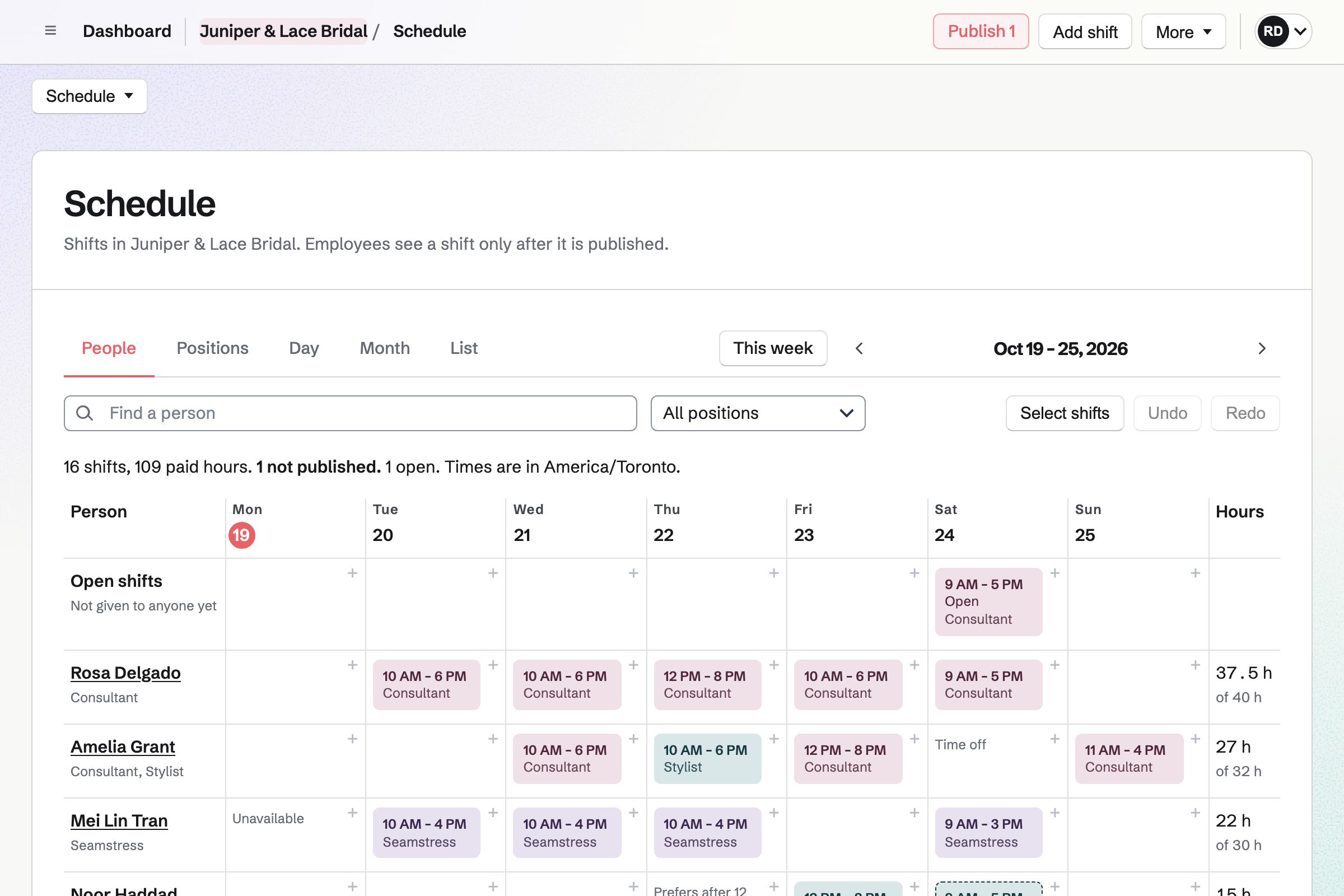Open Amelia Grant's profile link
The height and width of the screenshot is (896, 1344).
[x=123, y=747]
